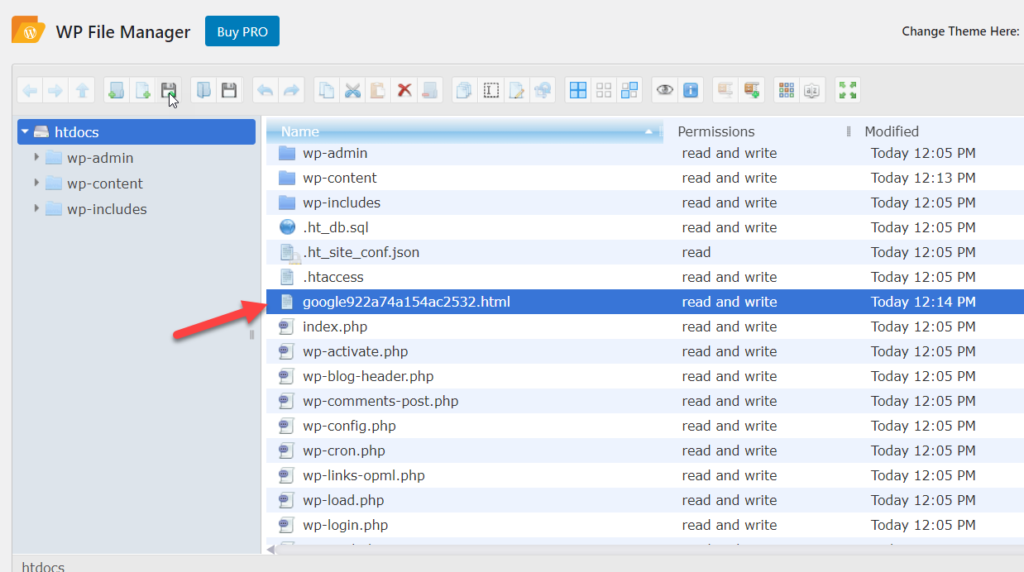Create a new file from the toolbar
The image size is (1024, 572).
pos(142,90)
